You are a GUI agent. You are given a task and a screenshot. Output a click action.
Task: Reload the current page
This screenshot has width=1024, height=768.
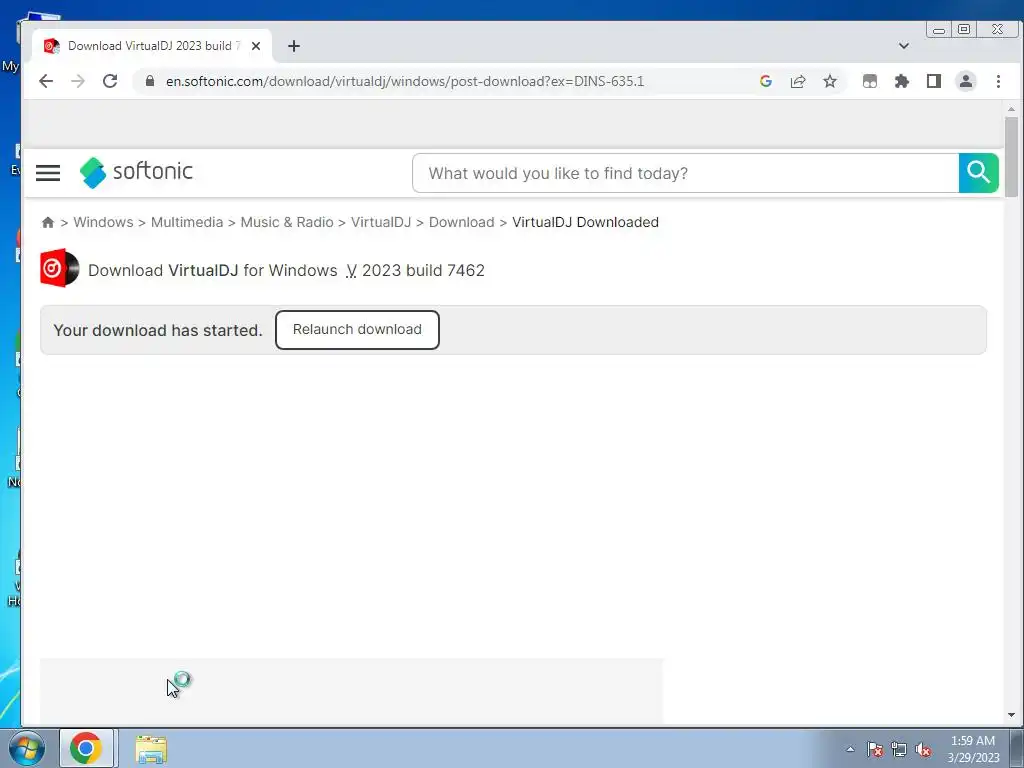point(110,81)
